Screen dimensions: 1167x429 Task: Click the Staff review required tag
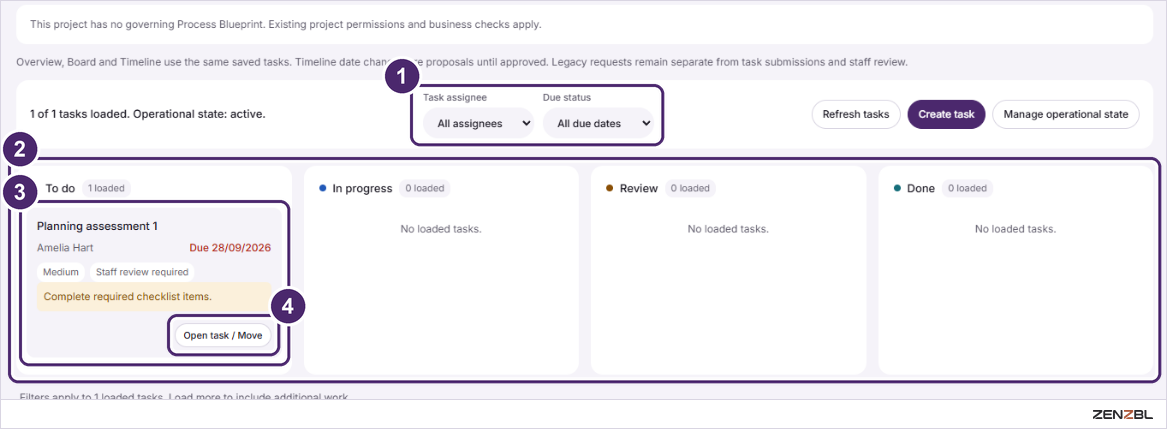tap(142, 272)
